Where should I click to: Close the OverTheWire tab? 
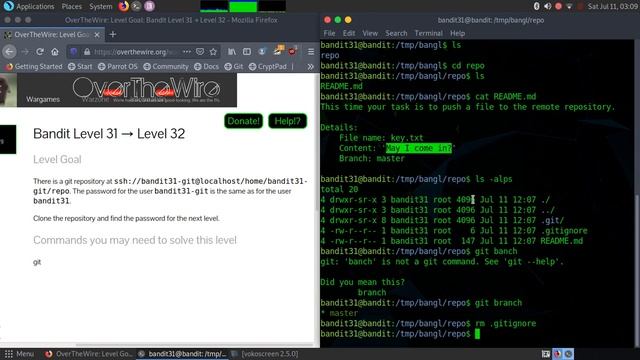coord(97,35)
